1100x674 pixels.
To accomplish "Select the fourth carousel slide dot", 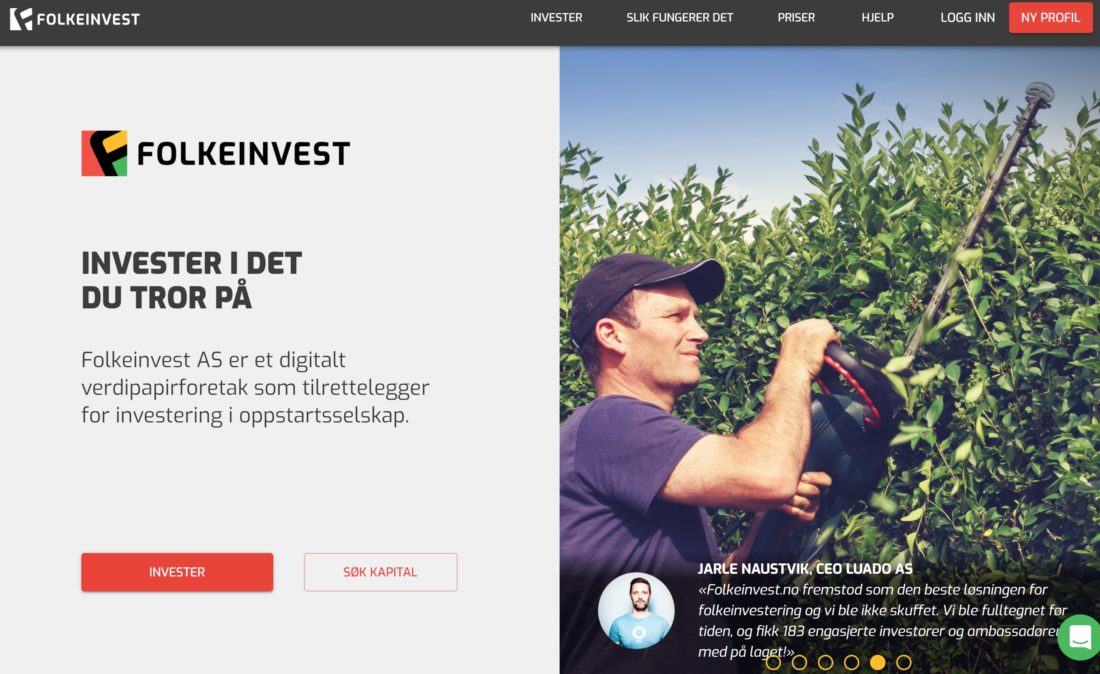I will (852, 662).
